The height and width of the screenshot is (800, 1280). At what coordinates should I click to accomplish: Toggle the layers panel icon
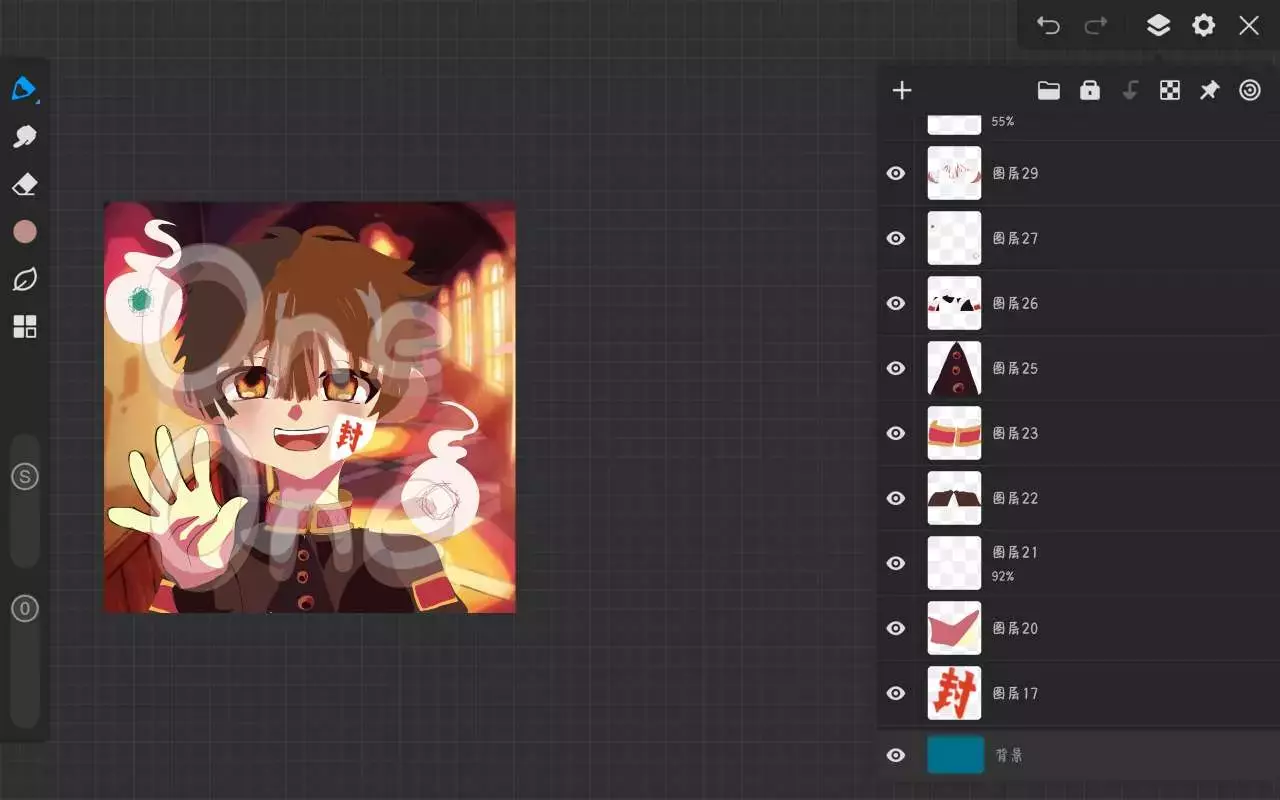tap(1158, 25)
